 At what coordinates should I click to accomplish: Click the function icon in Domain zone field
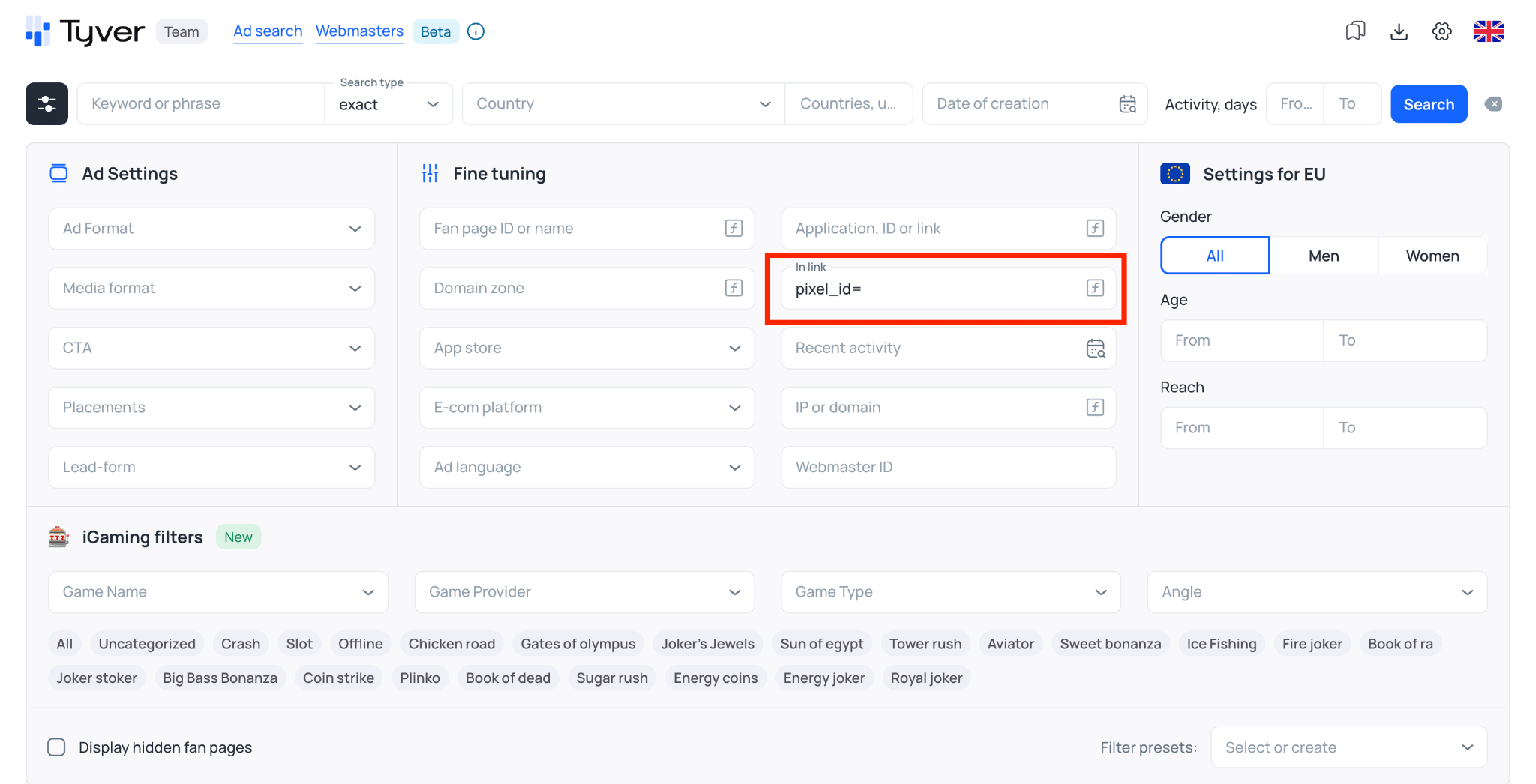tap(733, 288)
